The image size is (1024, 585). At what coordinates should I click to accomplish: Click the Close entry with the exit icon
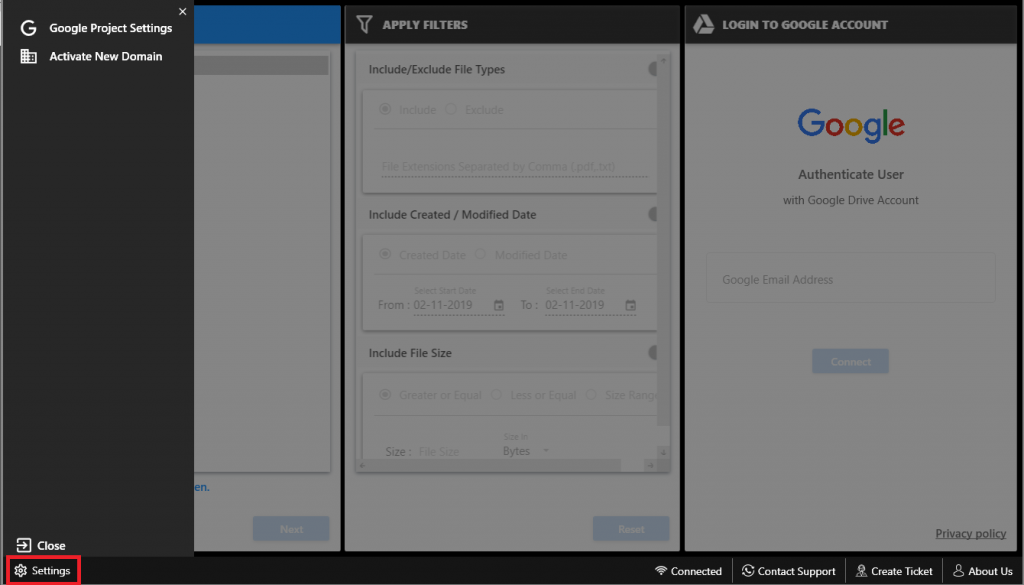(40, 545)
